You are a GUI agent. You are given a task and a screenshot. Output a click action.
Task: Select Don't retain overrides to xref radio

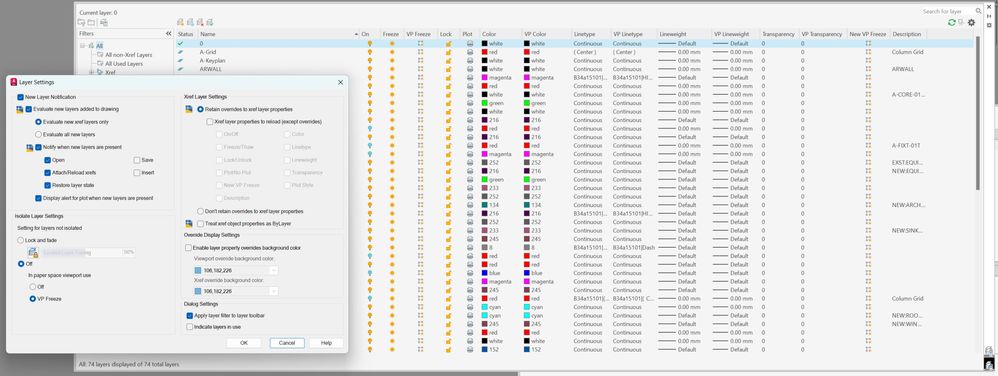[x=200, y=211]
